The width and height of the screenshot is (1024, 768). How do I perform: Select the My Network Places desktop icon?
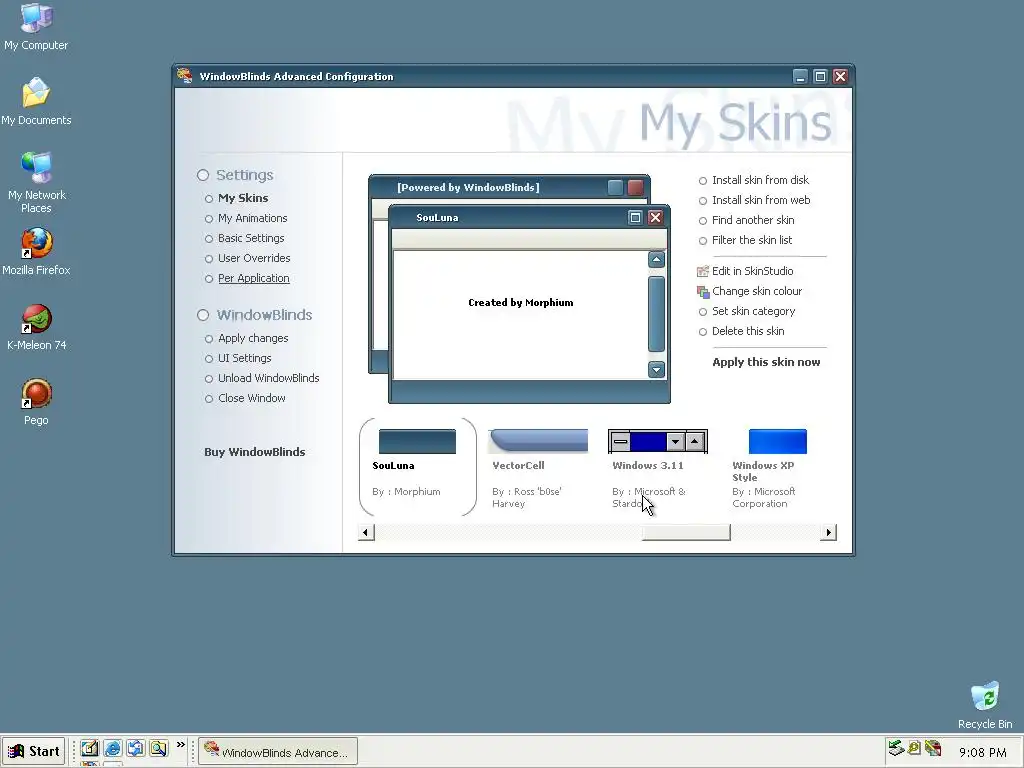(x=36, y=182)
